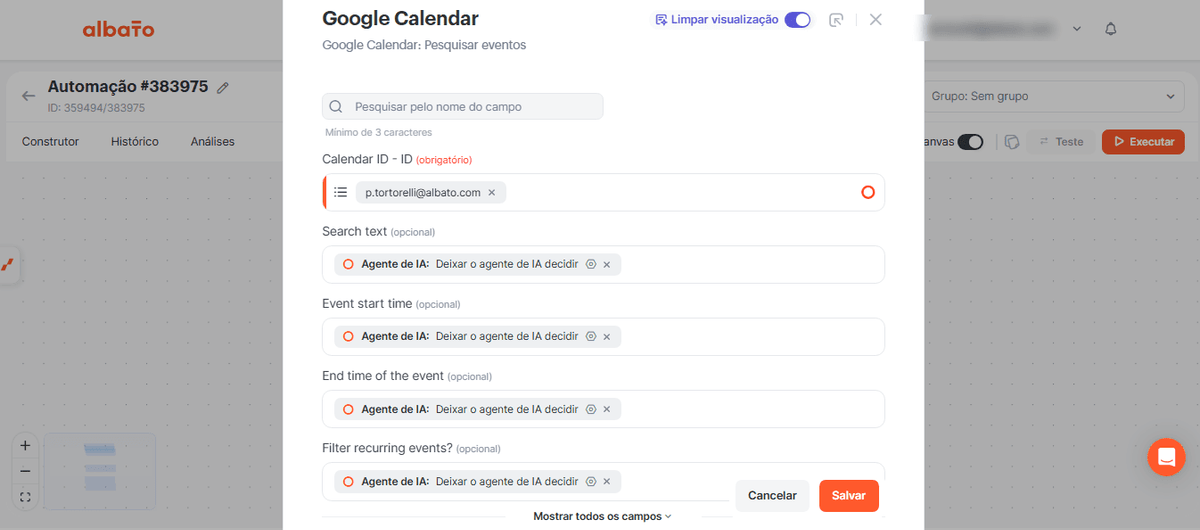Remove the Search text Agente de IA chip
The height and width of the screenshot is (530, 1200).
point(607,264)
